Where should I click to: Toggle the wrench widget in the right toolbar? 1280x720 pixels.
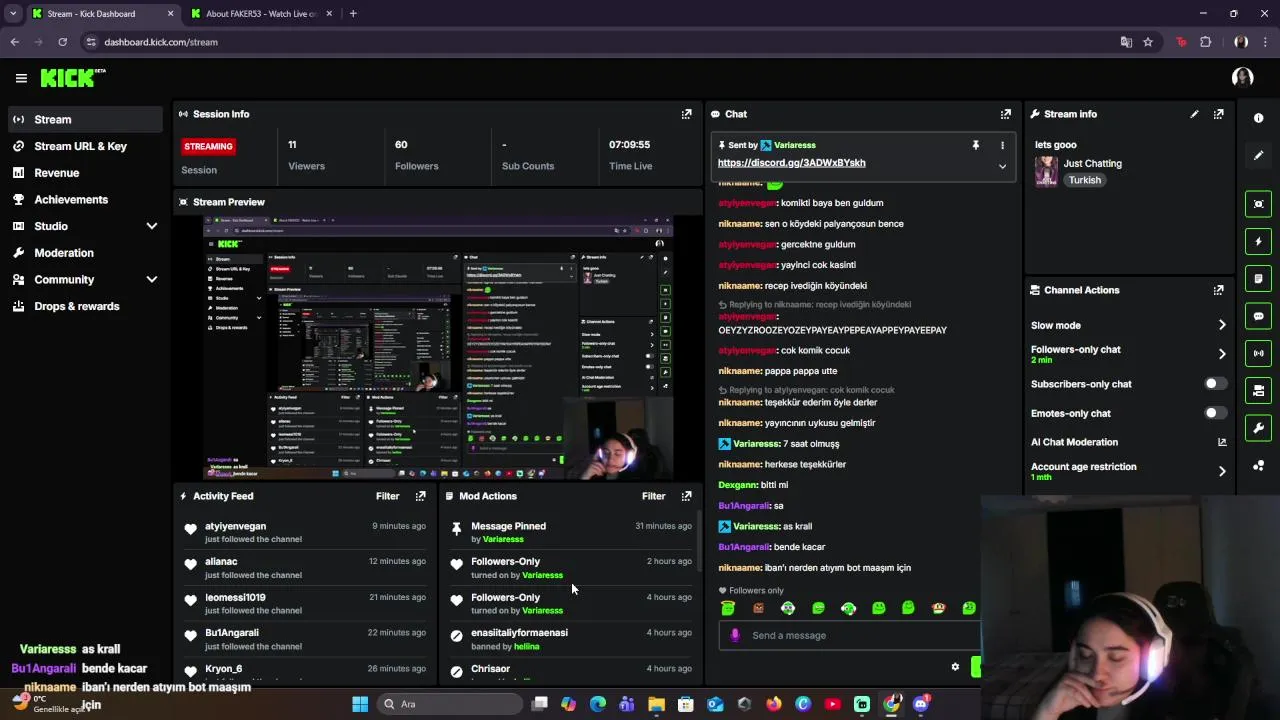(x=1258, y=428)
